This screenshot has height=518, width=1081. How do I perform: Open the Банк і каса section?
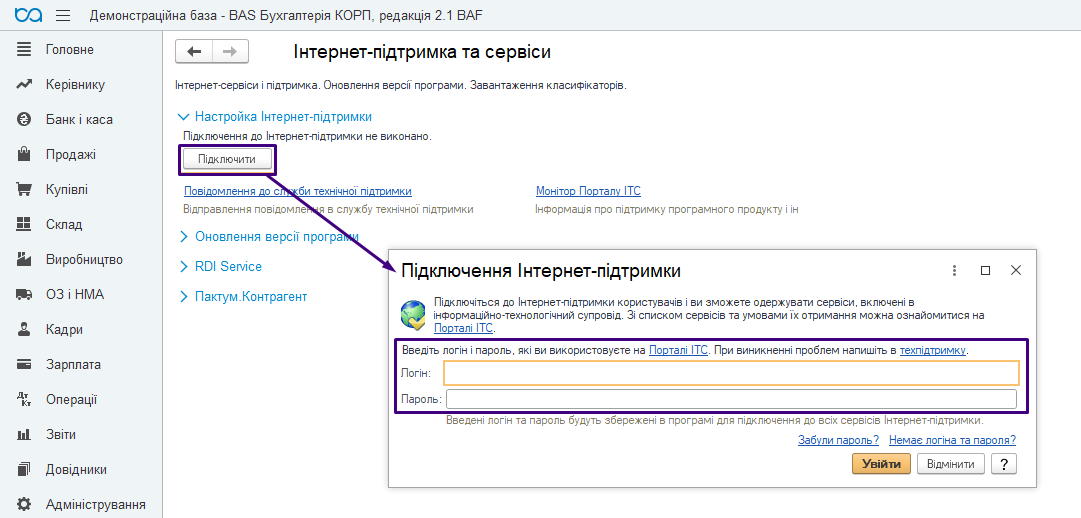[x=81, y=119]
